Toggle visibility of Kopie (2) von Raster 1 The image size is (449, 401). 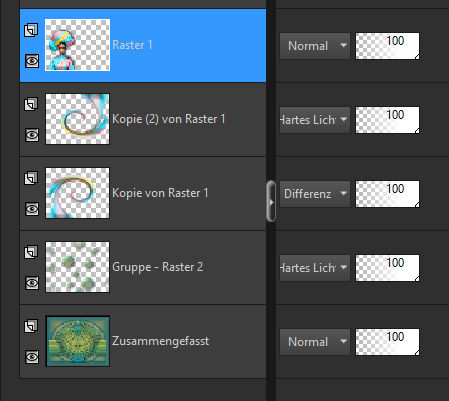point(32,135)
